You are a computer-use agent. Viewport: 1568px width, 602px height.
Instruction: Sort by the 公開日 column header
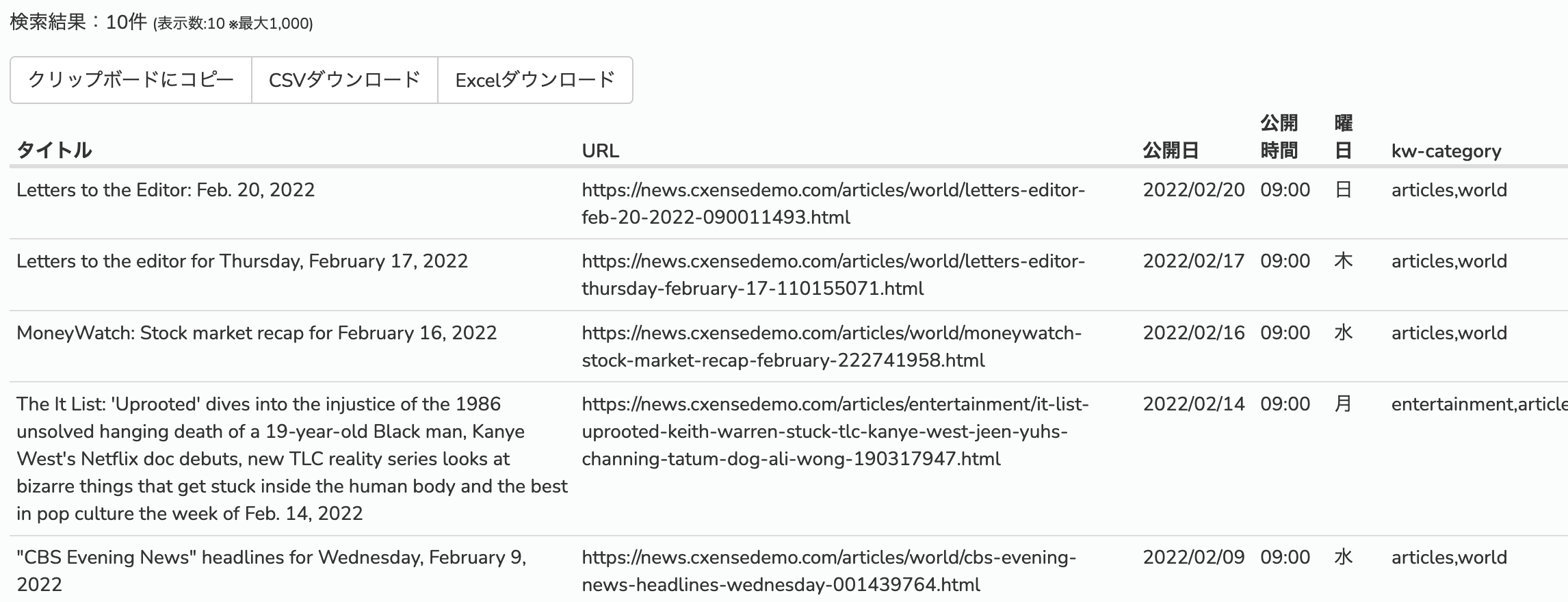pos(1171,150)
